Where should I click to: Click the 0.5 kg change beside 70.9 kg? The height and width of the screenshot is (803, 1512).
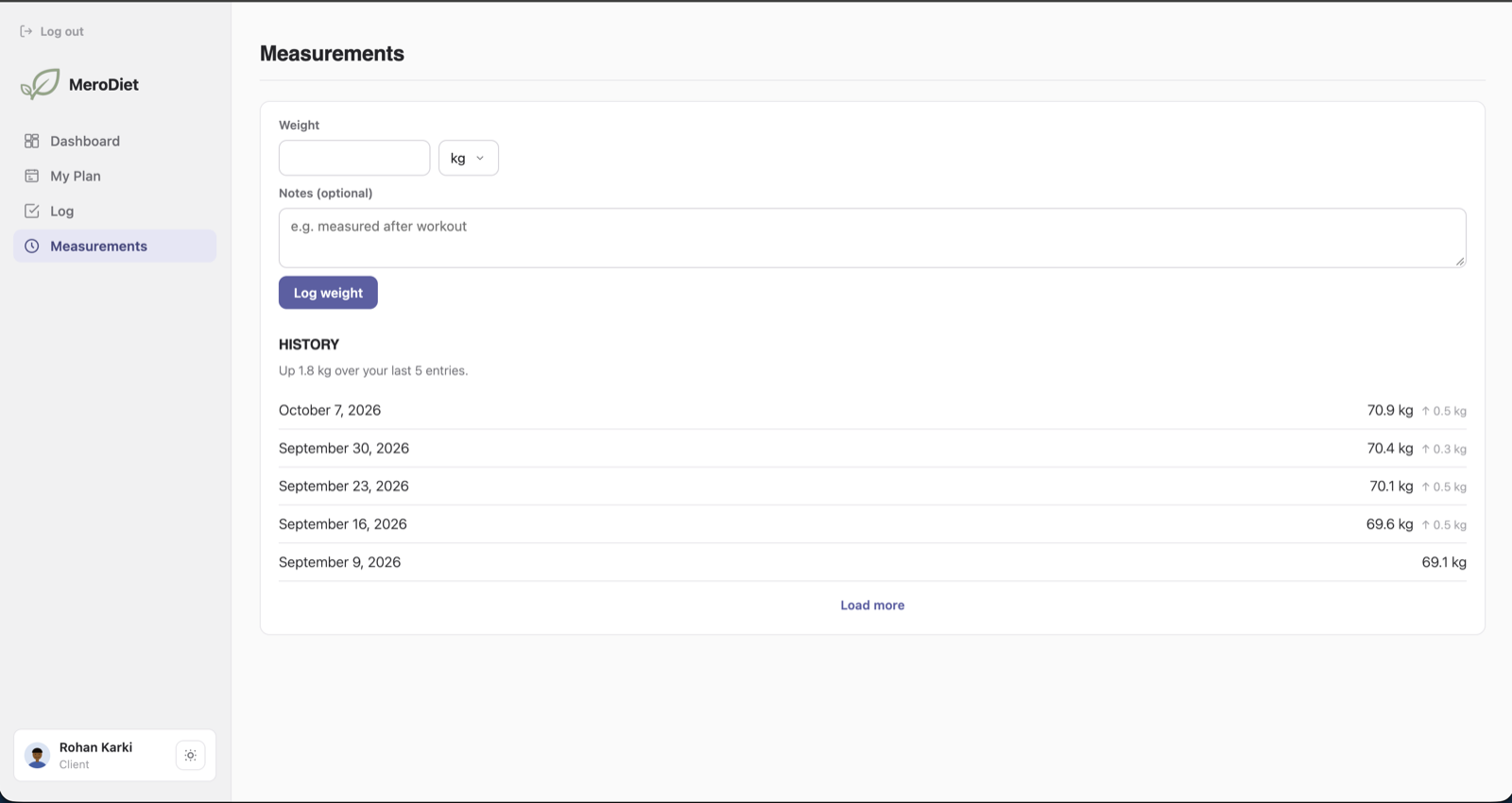click(x=1444, y=411)
